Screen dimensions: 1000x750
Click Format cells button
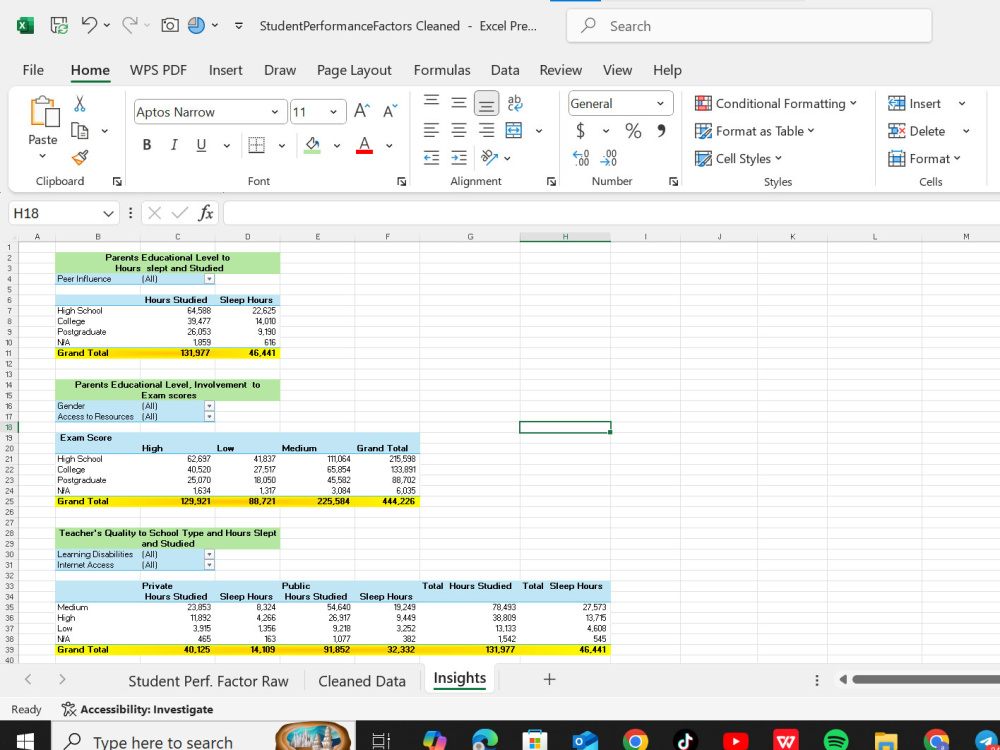(924, 158)
